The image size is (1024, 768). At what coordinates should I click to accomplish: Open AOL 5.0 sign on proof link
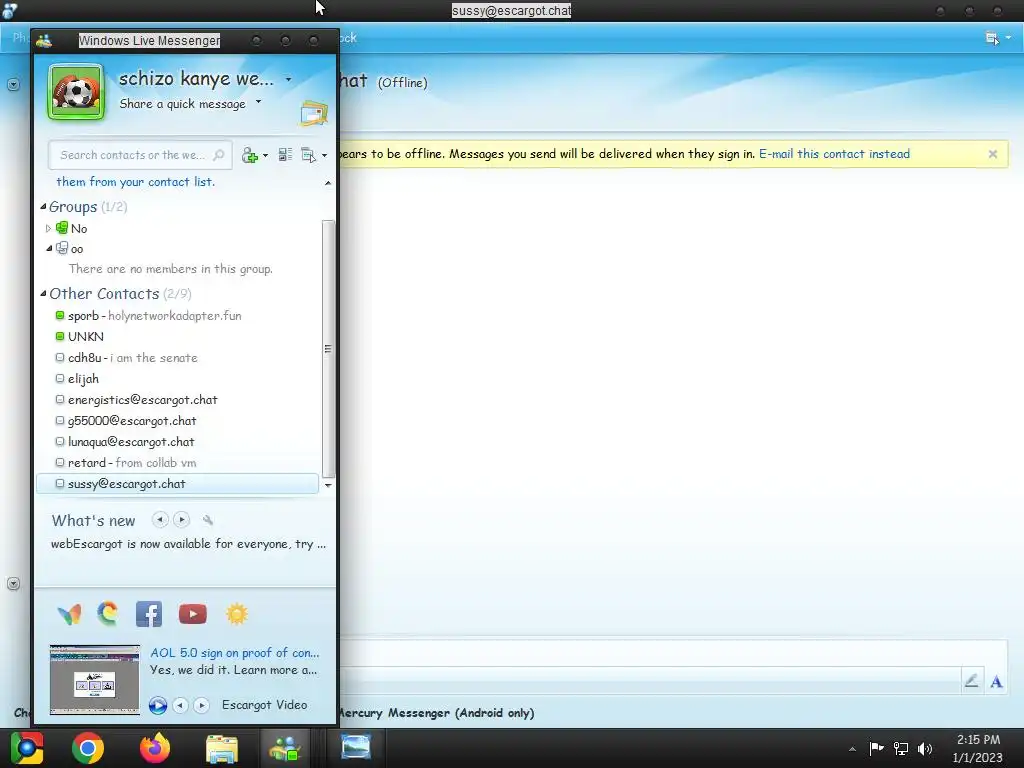tap(234, 653)
